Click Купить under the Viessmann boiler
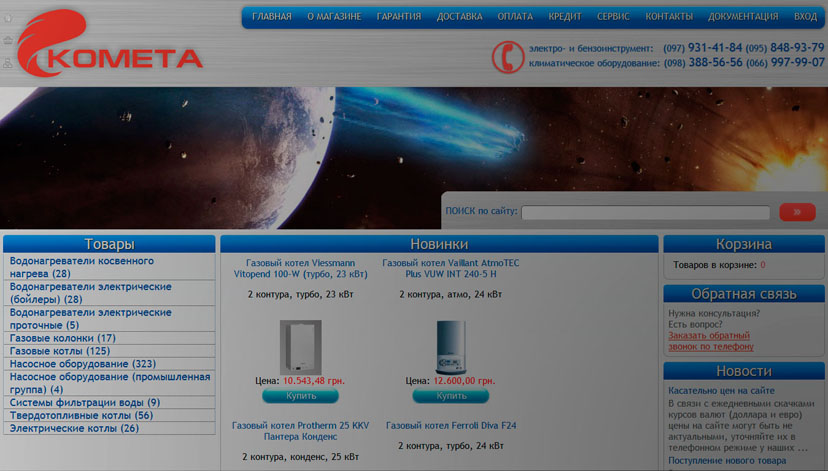828x471 pixels. 300,395
